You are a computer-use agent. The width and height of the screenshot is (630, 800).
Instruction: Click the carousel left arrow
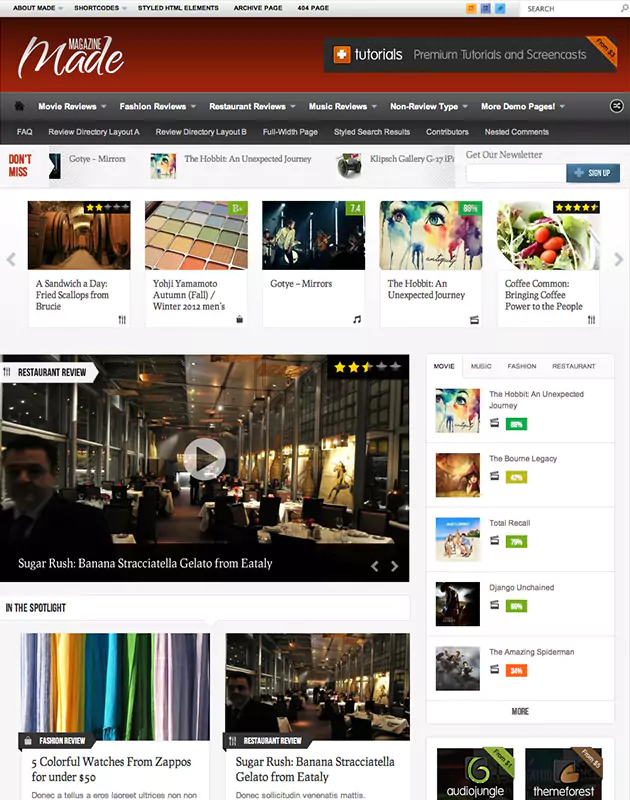(x=11, y=259)
